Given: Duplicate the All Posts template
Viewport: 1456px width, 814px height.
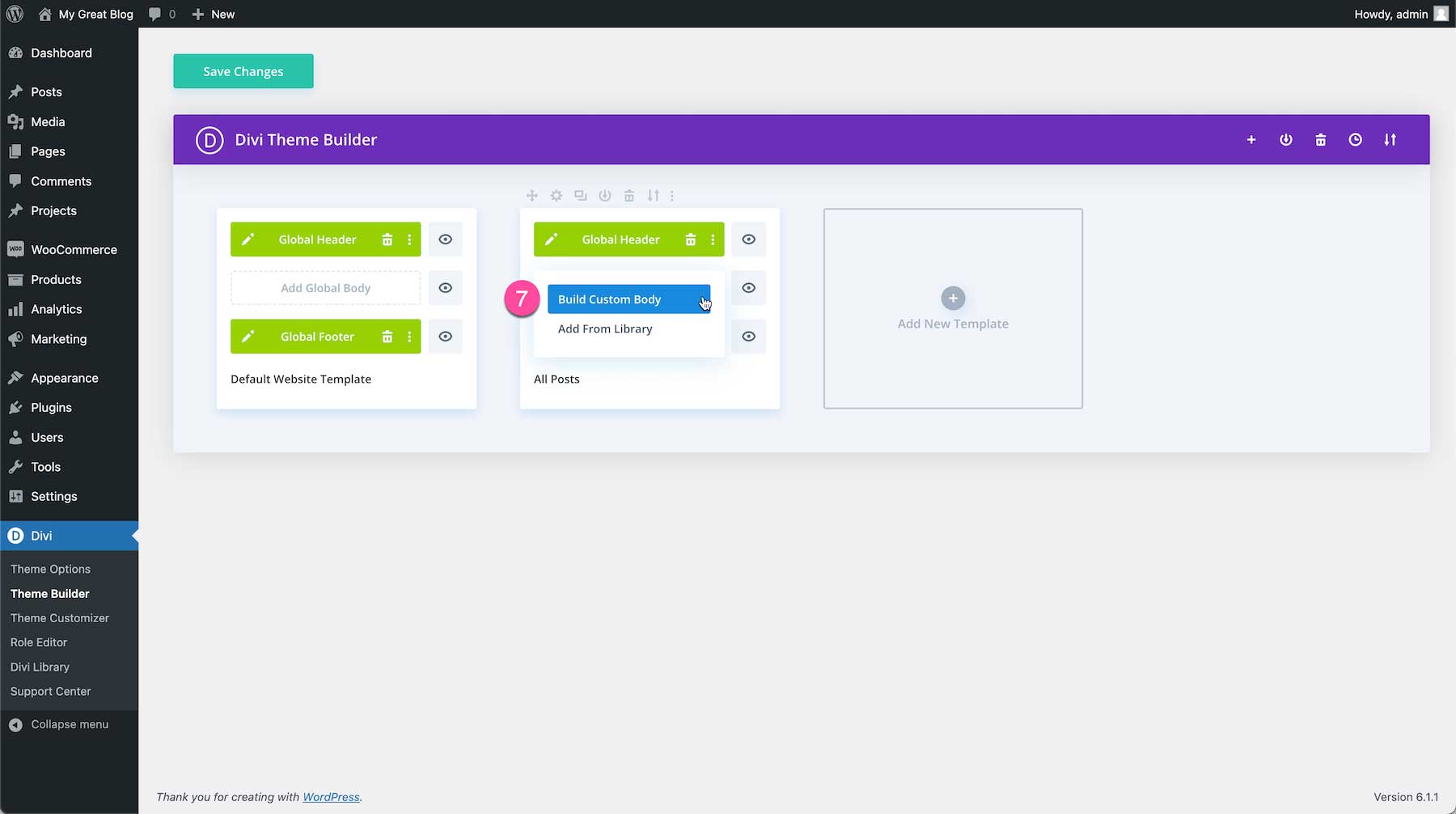Looking at the screenshot, I should [x=581, y=195].
